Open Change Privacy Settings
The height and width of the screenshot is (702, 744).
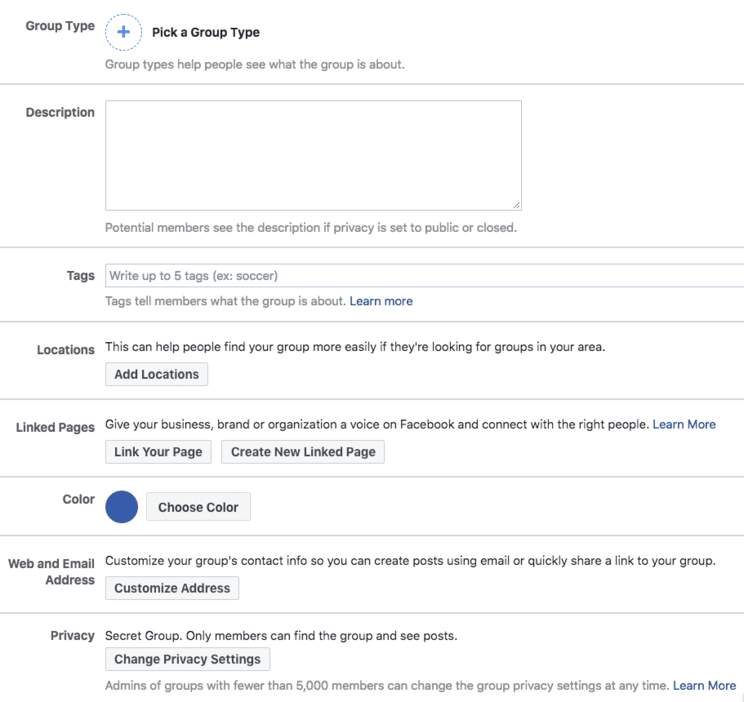(187, 659)
